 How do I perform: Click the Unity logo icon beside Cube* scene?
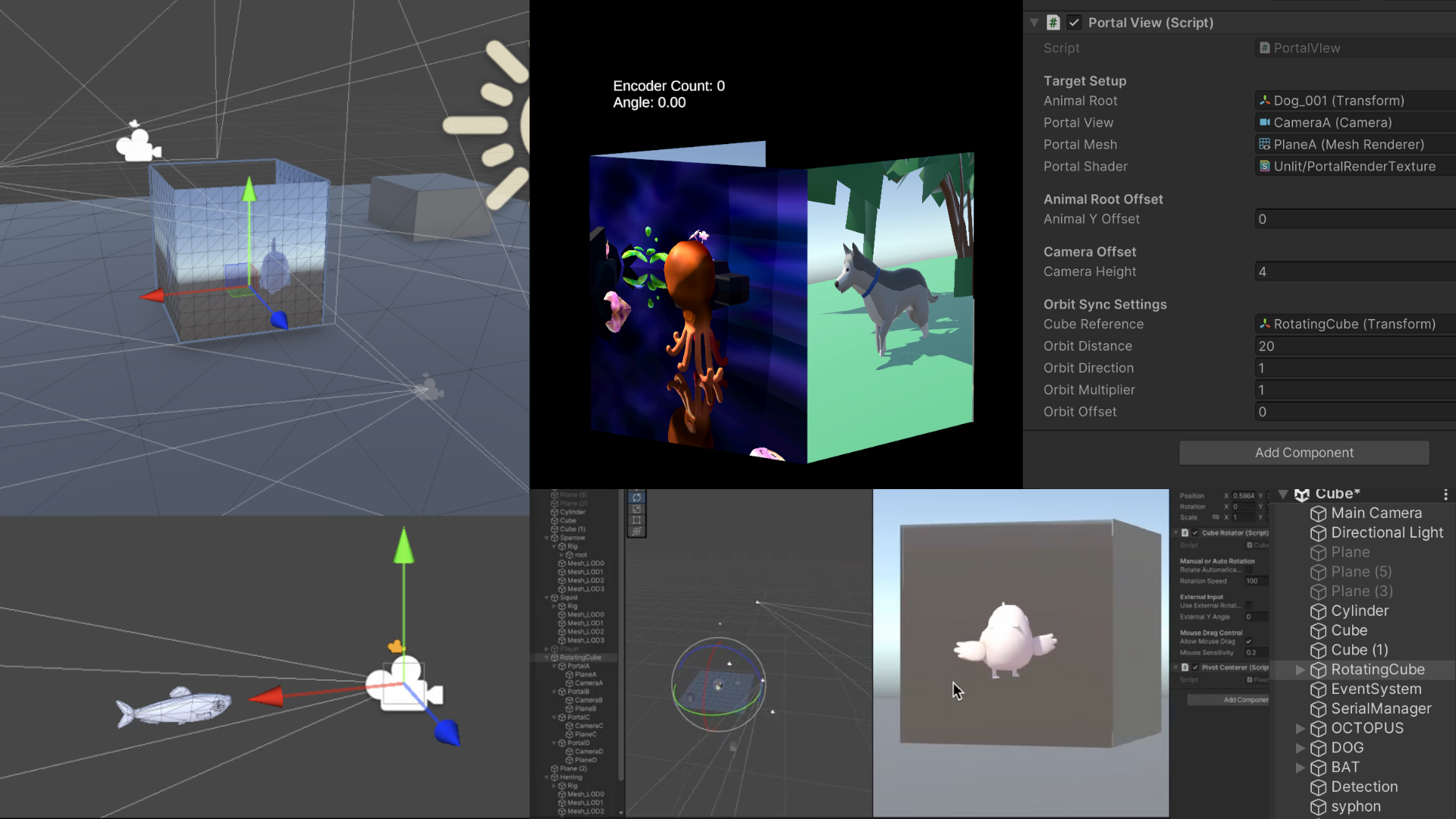coord(1302,495)
